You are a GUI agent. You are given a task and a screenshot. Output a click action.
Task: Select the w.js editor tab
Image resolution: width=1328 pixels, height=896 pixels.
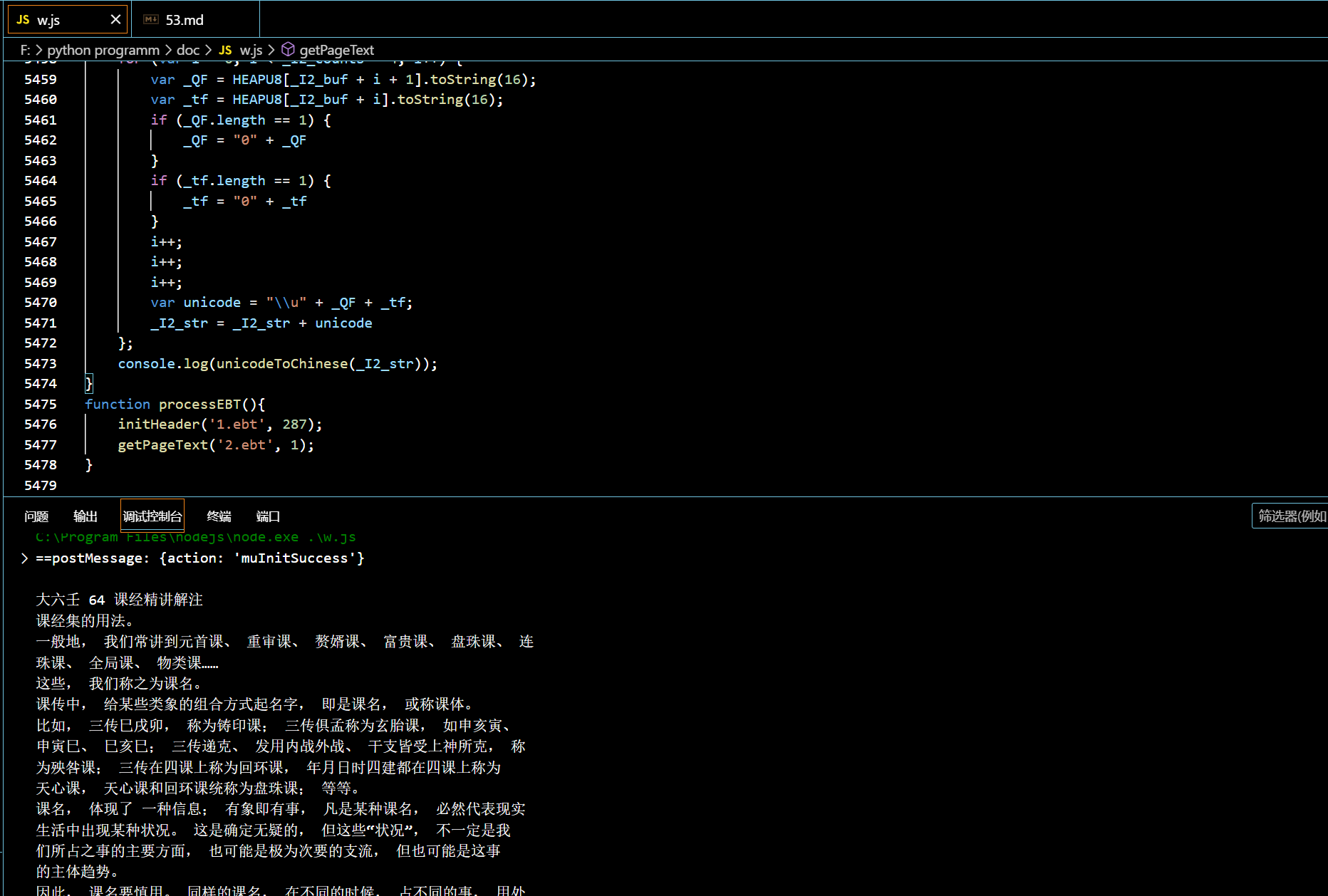pyautogui.click(x=68, y=20)
